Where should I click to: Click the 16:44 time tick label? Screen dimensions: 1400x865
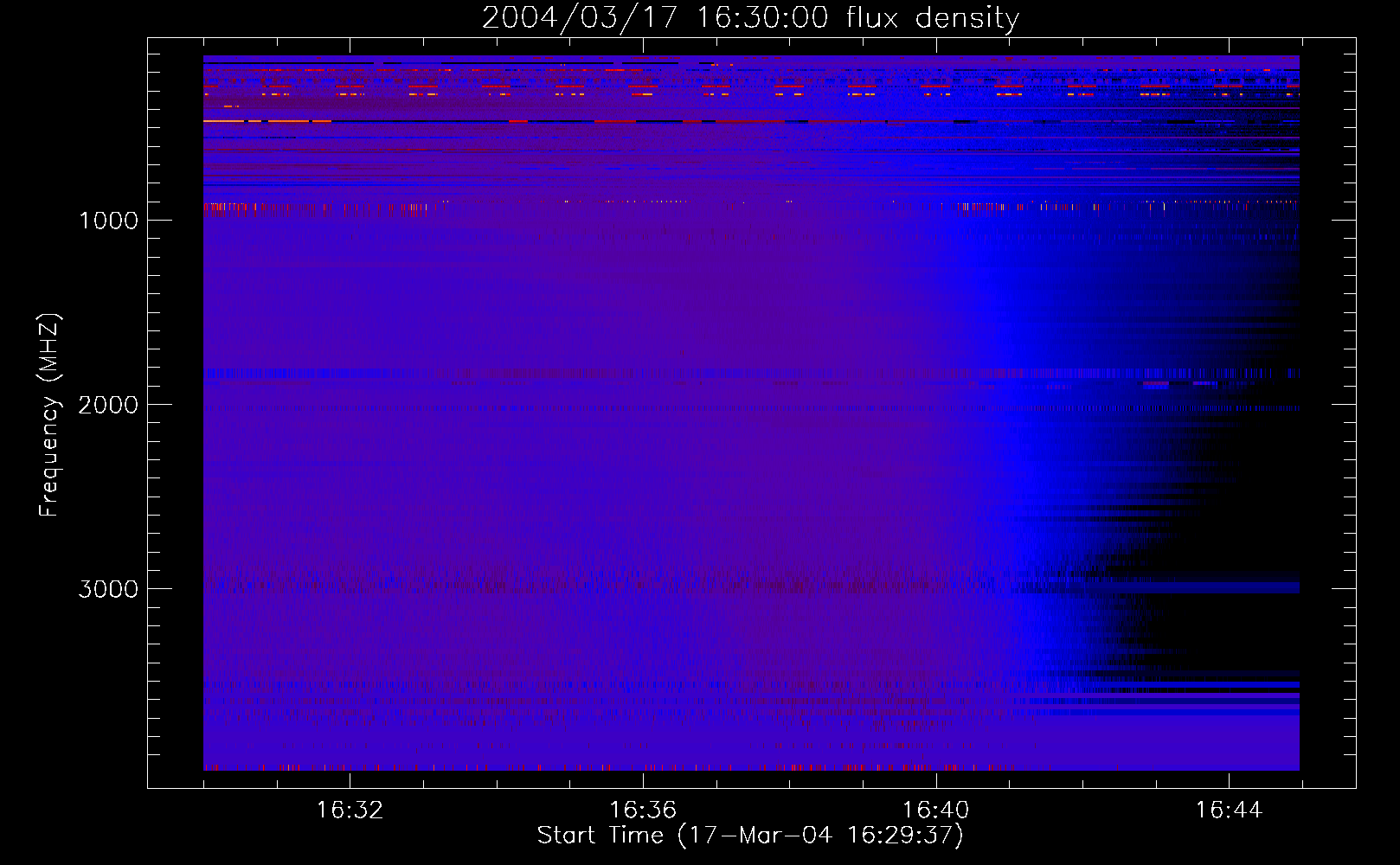pyautogui.click(x=1229, y=811)
